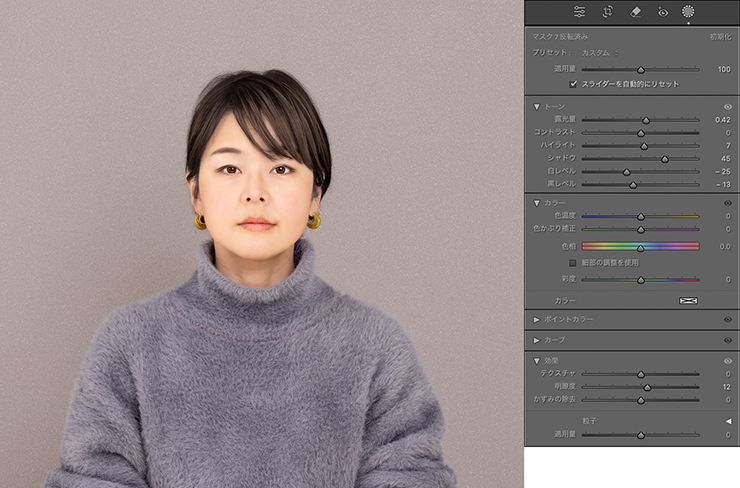Click the シャドウ slider handle
The image size is (740, 488).
pyautogui.click(x=665, y=158)
